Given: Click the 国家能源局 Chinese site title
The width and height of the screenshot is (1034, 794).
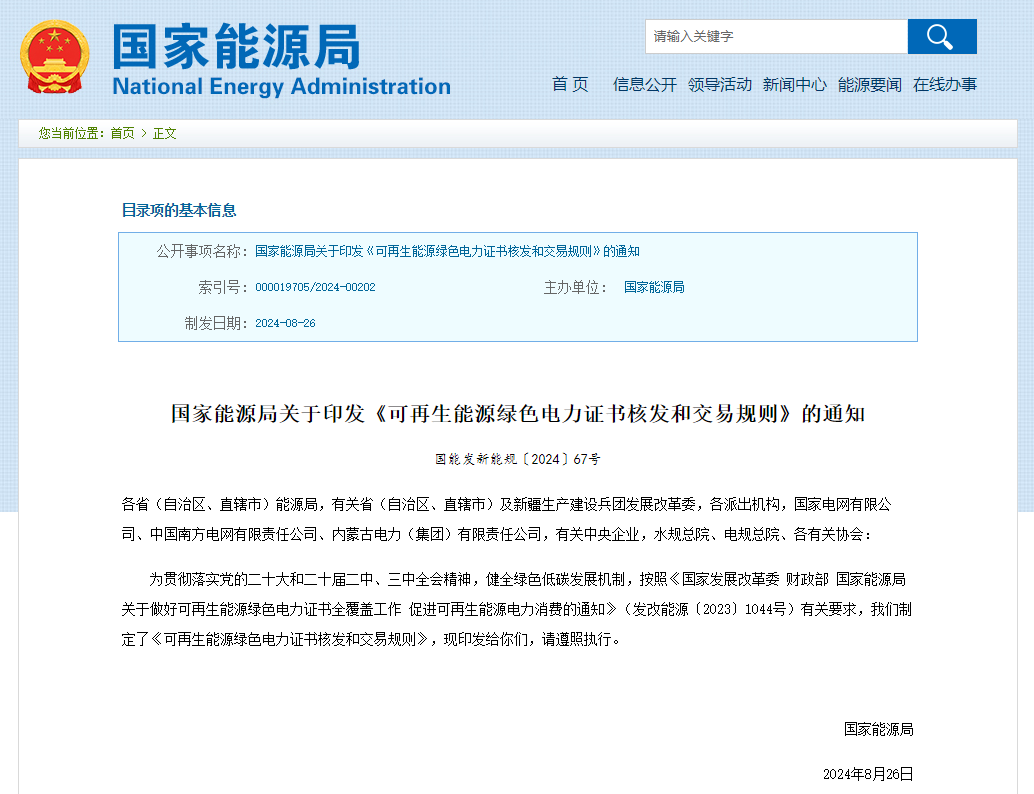Looking at the screenshot, I should [236, 46].
